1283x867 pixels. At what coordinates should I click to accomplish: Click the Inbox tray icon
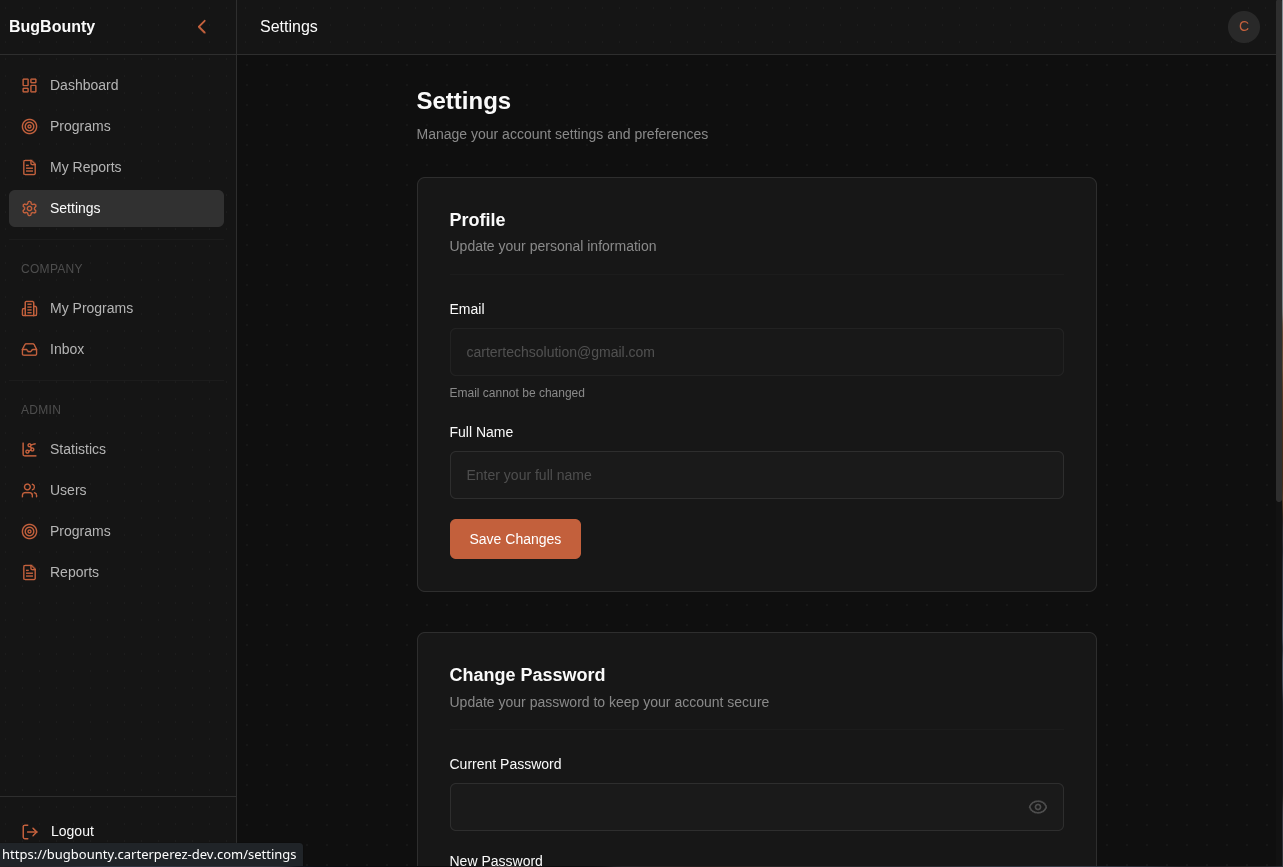click(x=29, y=349)
